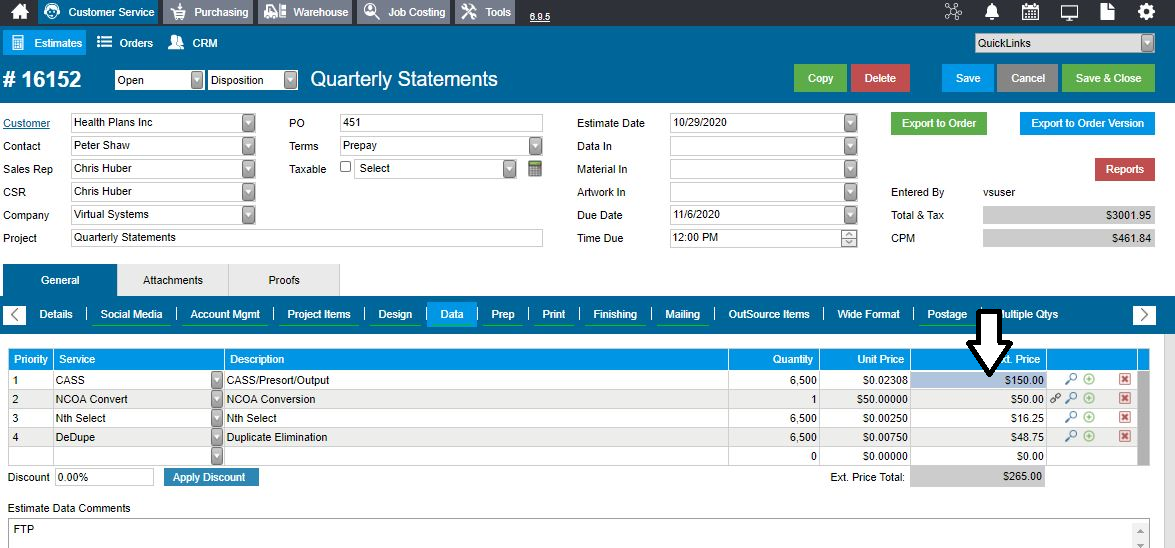This screenshot has height=548, width=1175.
Task: Open the calendar icon in top bar
Action: (1030, 12)
